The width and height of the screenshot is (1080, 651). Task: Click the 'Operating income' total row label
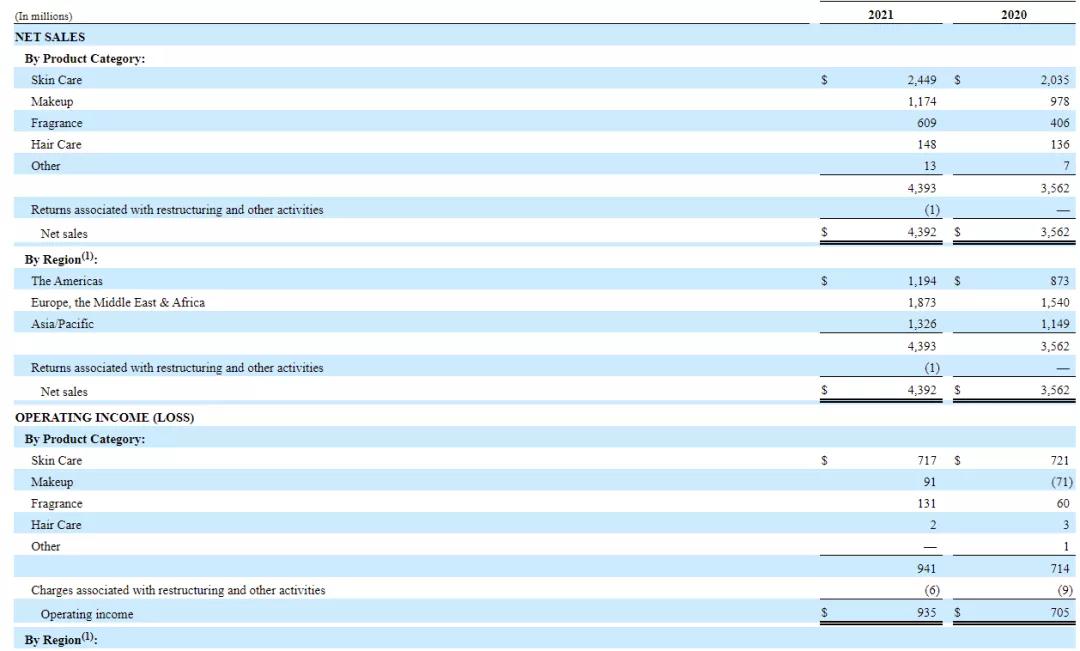pos(87,614)
